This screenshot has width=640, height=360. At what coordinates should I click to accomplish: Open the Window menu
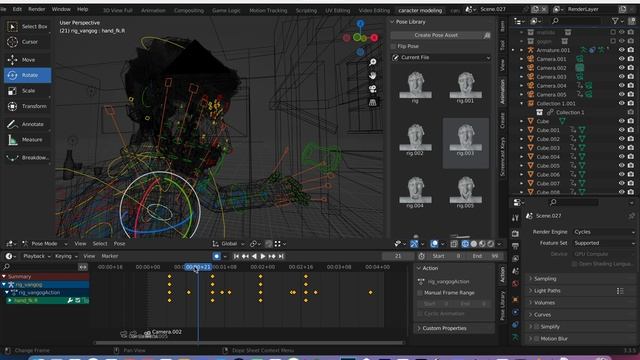(x=61, y=9)
